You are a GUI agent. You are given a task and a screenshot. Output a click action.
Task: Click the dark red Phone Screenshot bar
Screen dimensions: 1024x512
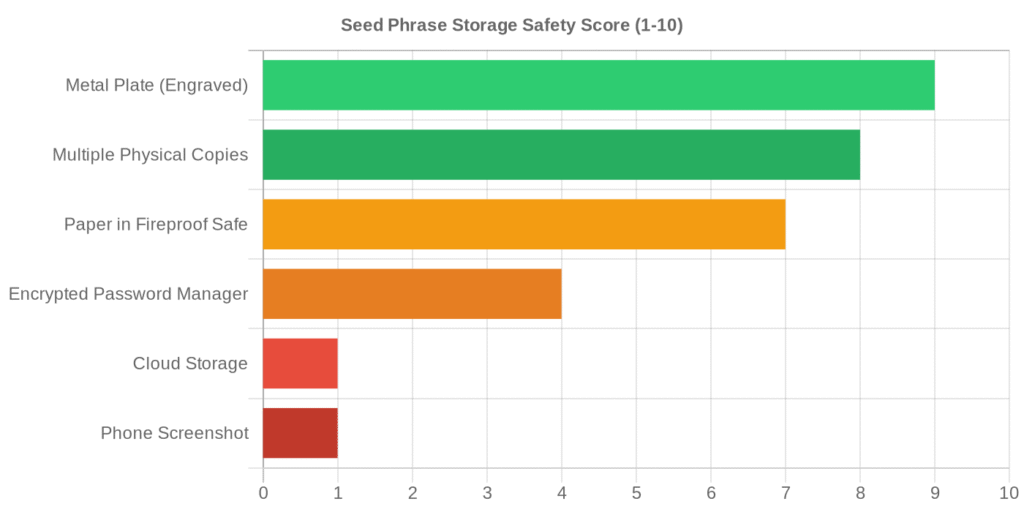(300, 433)
